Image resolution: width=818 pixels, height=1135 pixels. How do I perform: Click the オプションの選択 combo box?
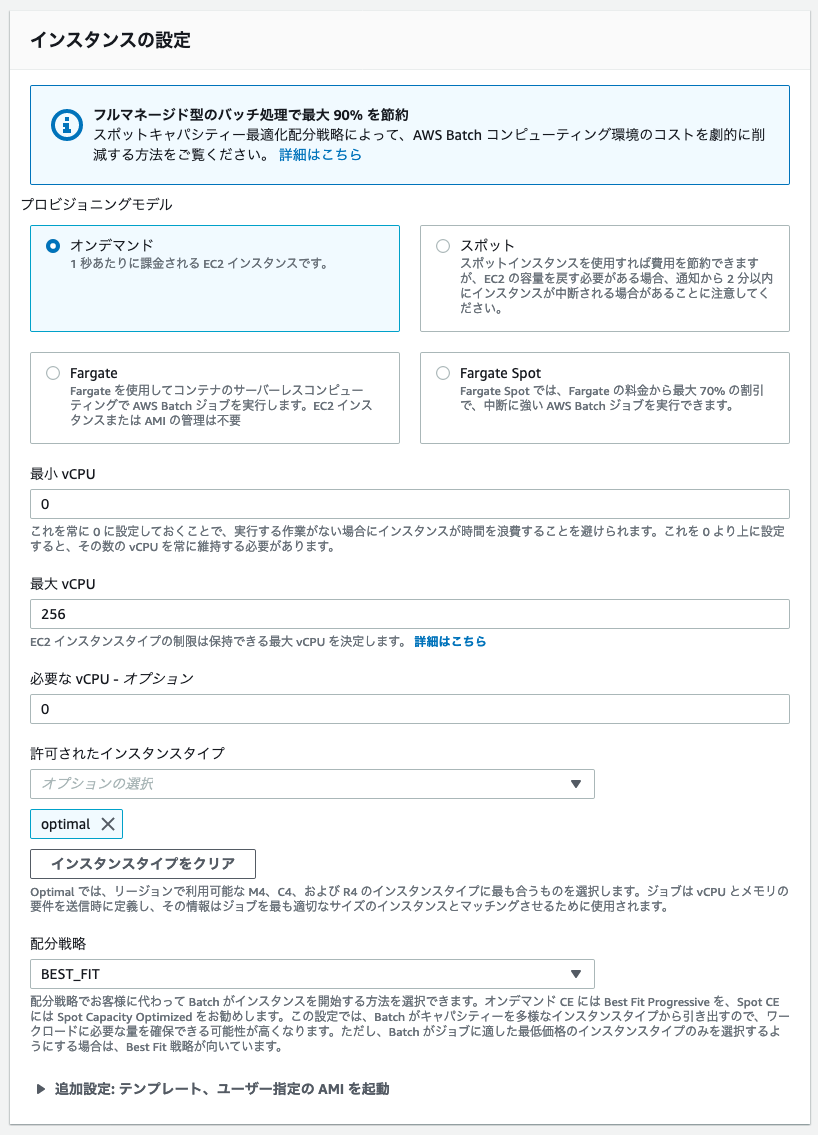[312, 784]
